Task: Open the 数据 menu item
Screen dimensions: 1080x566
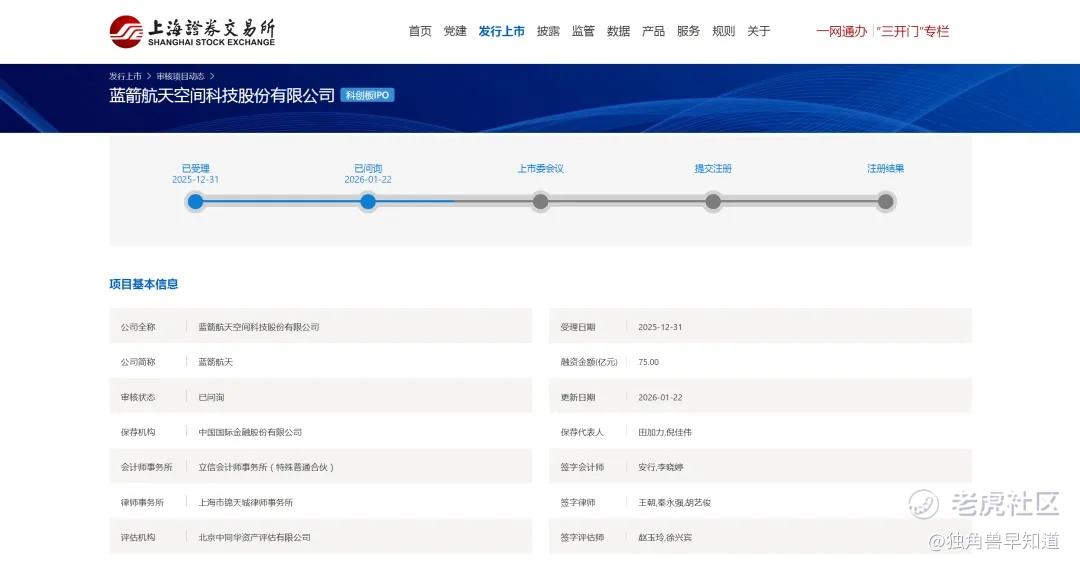Action: click(x=618, y=31)
